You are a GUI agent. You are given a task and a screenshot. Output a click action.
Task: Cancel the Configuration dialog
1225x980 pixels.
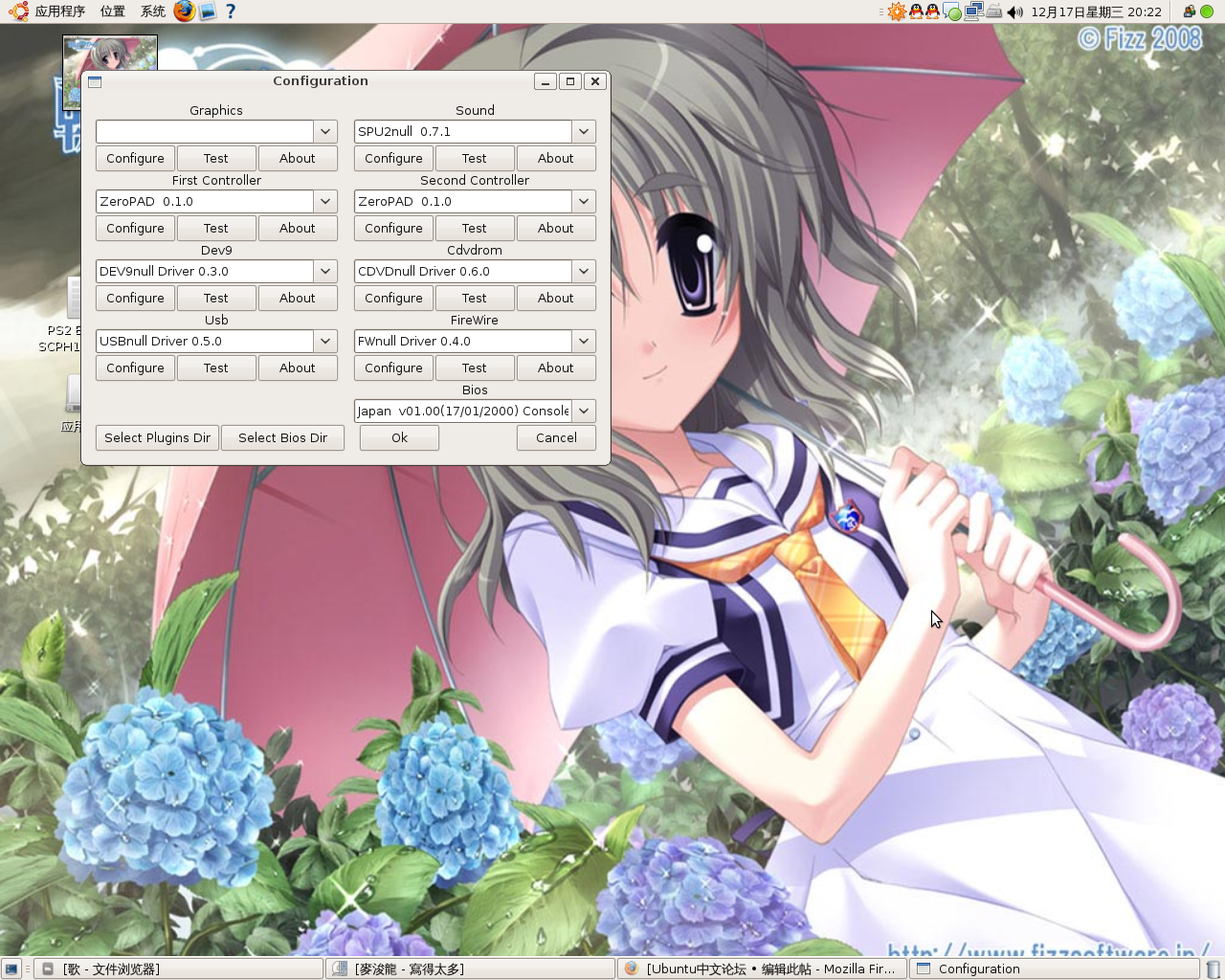coord(556,437)
